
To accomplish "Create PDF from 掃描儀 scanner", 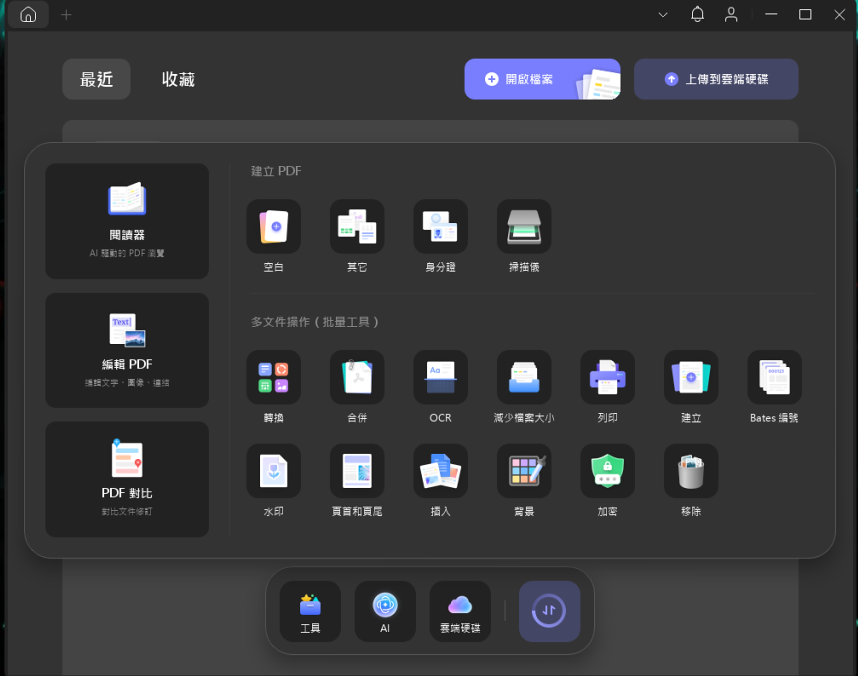I will pyautogui.click(x=524, y=226).
